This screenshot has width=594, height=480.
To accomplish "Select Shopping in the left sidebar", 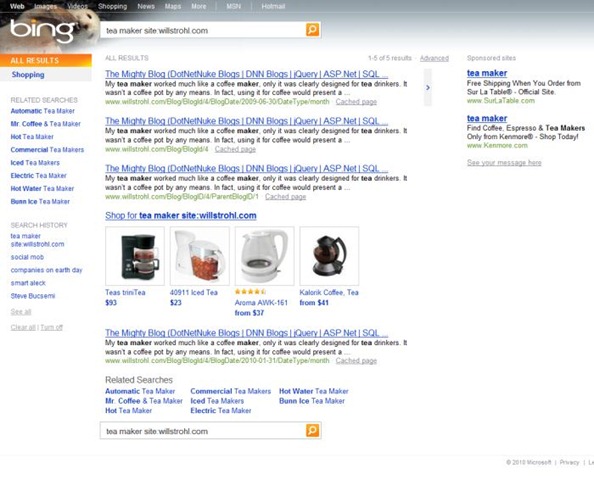I will coord(28,75).
